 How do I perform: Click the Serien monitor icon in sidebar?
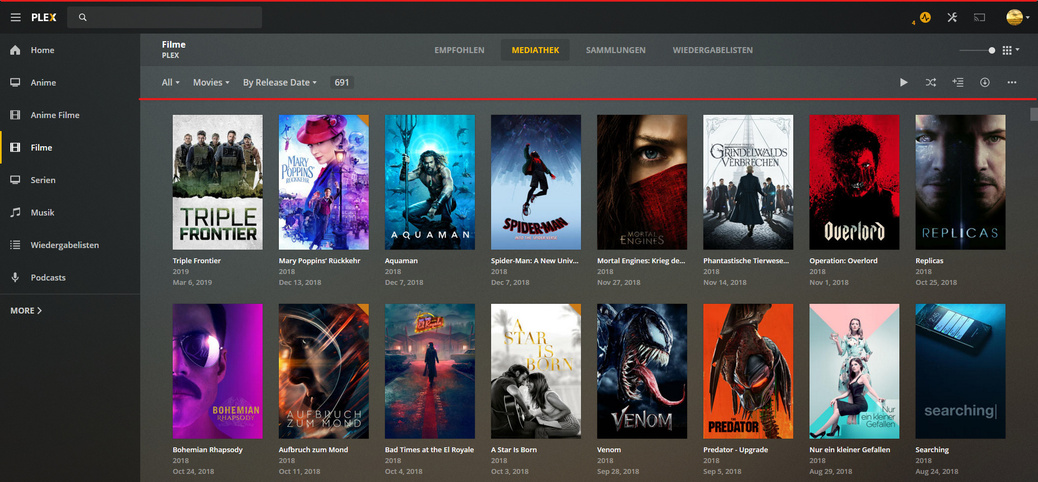15,180
